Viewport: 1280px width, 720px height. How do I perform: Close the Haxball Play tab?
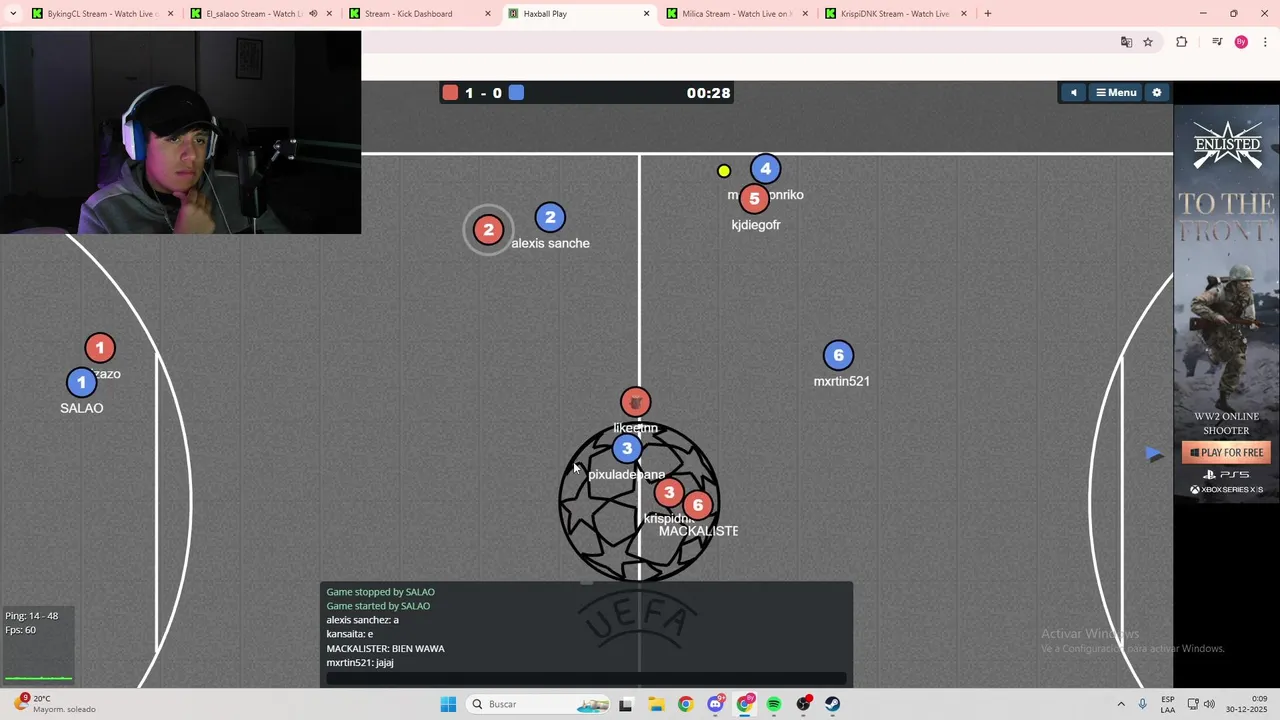[646, 14]
